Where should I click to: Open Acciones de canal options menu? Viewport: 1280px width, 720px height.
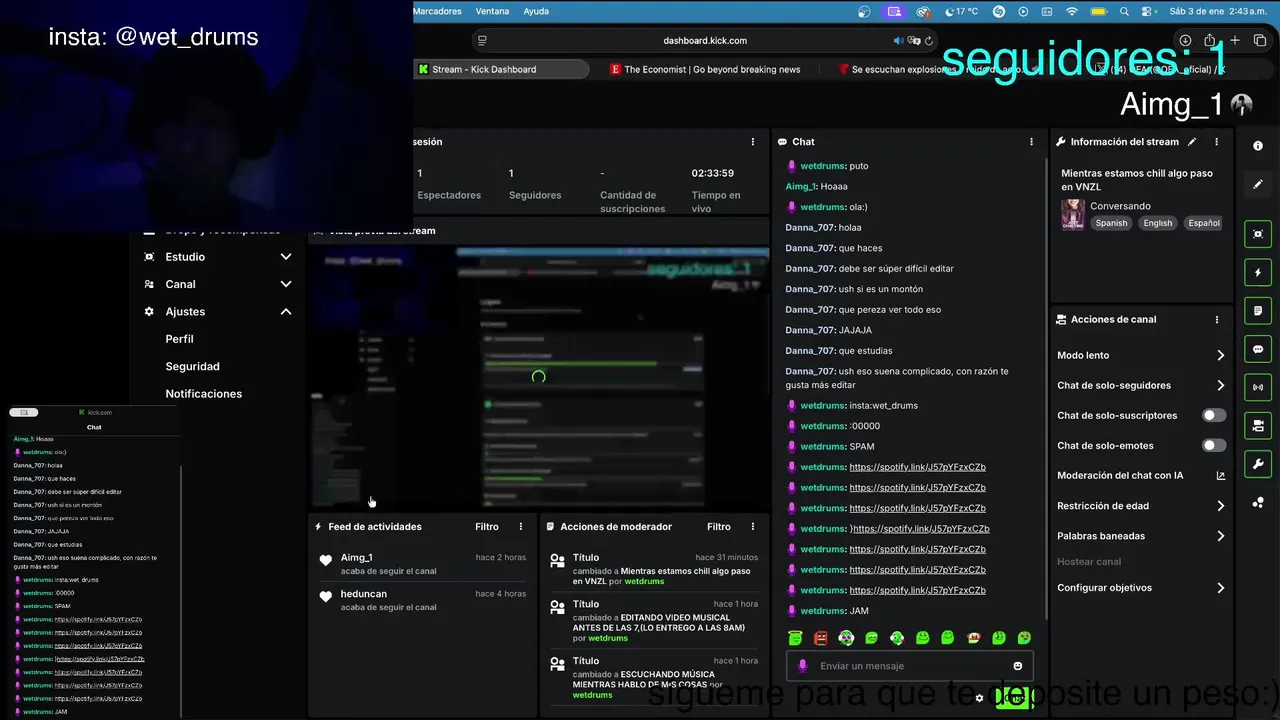1216,320
